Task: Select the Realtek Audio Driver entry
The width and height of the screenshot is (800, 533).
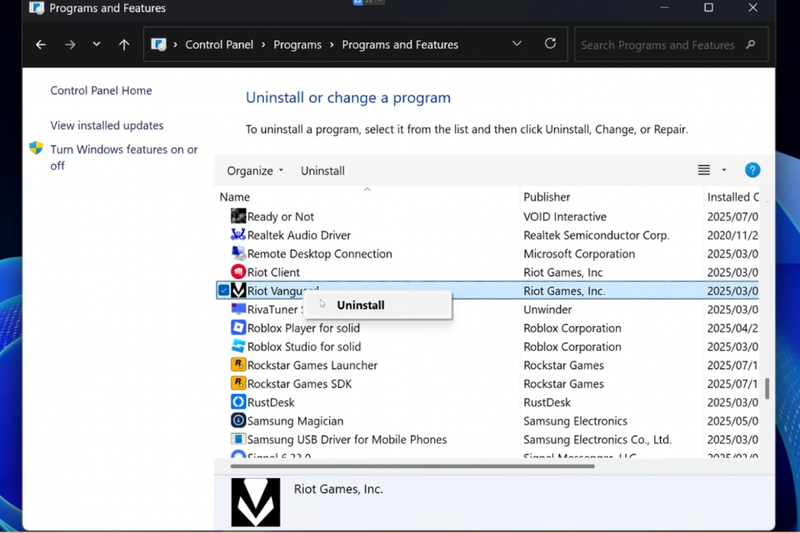Action: 299,235
